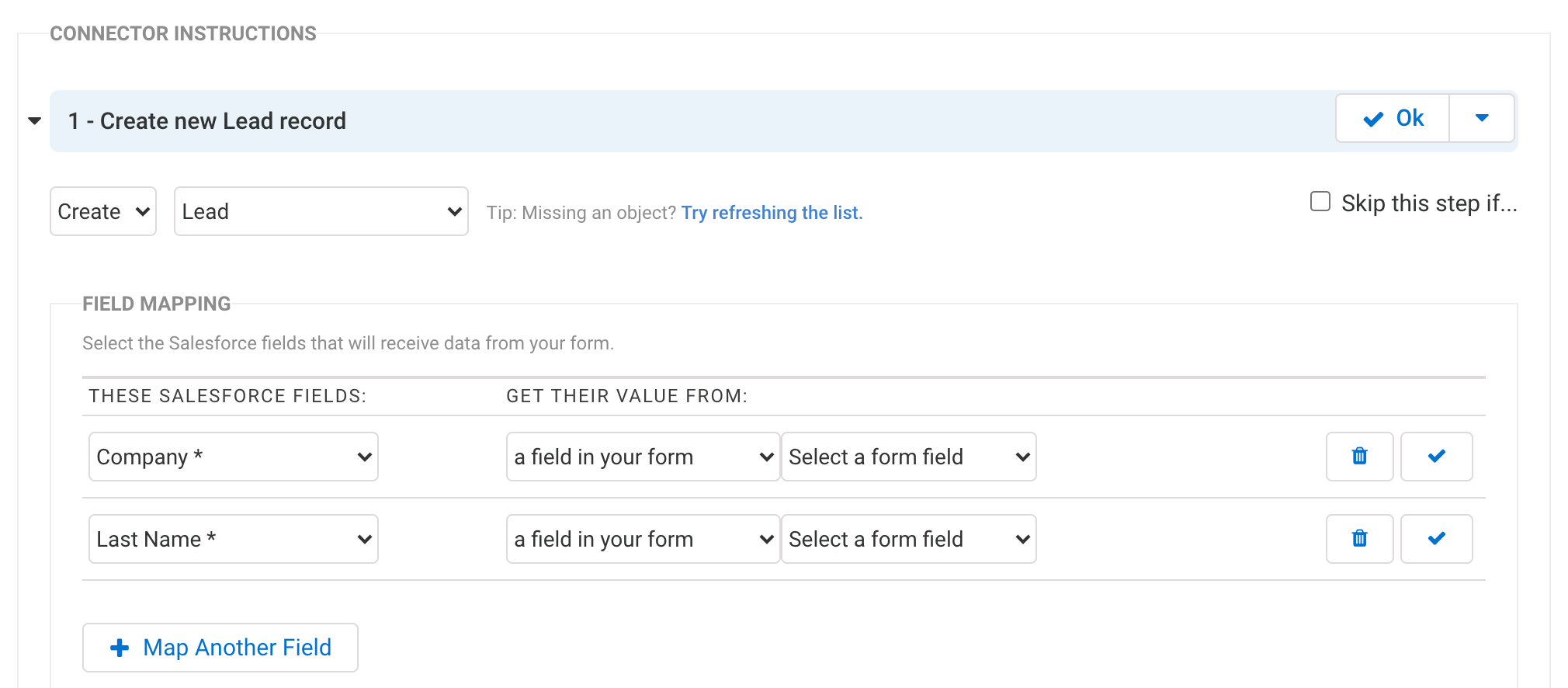Viewport: 1568px width, 688px height.
Task: Enable the Skip this step if checkbox
Action: coord(1320,202)
